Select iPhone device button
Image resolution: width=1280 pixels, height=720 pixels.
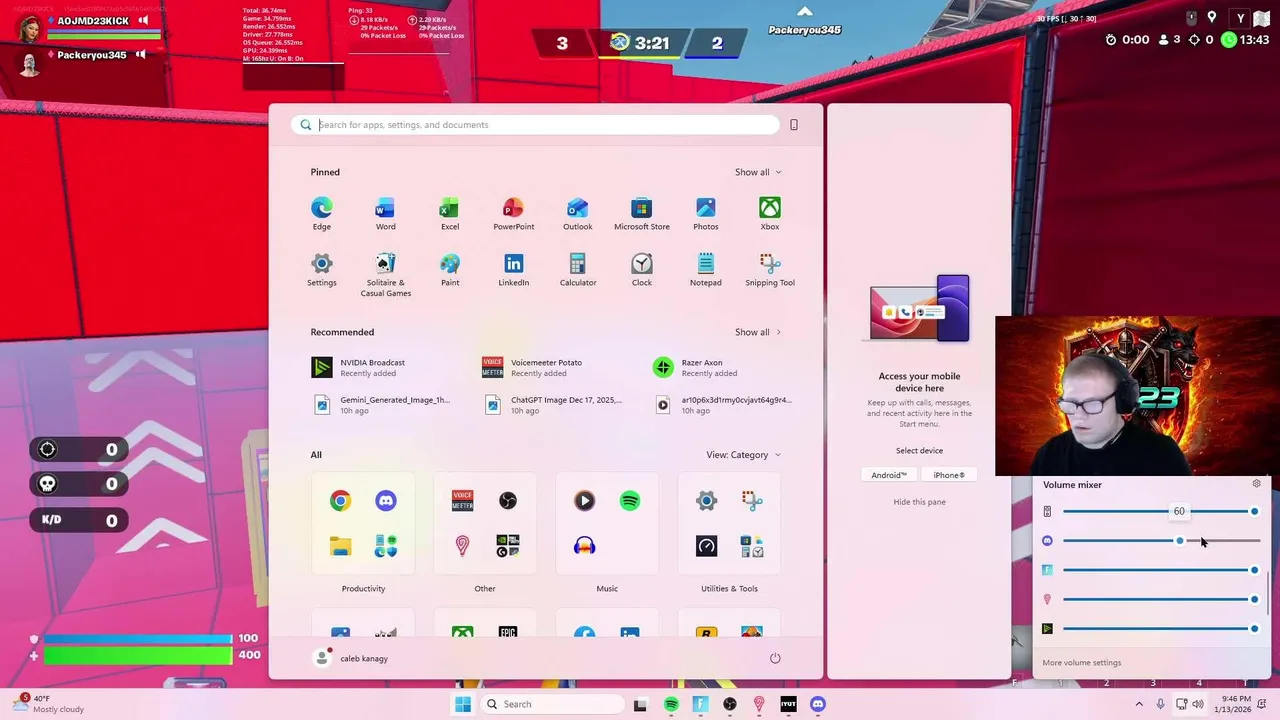949,475
